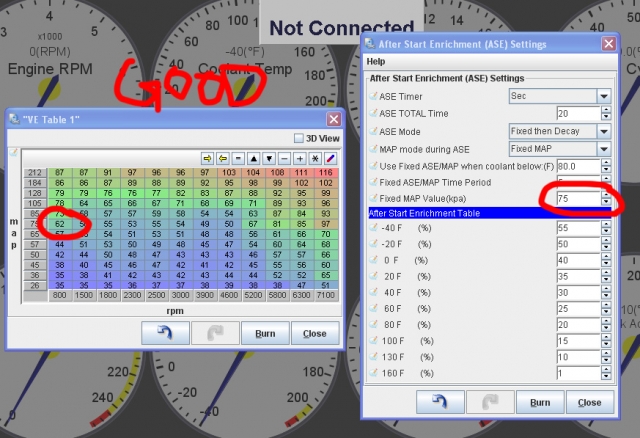Screen dimensions: 640x438
Task: Click the 160 F percent field
Action: [578, 373]
